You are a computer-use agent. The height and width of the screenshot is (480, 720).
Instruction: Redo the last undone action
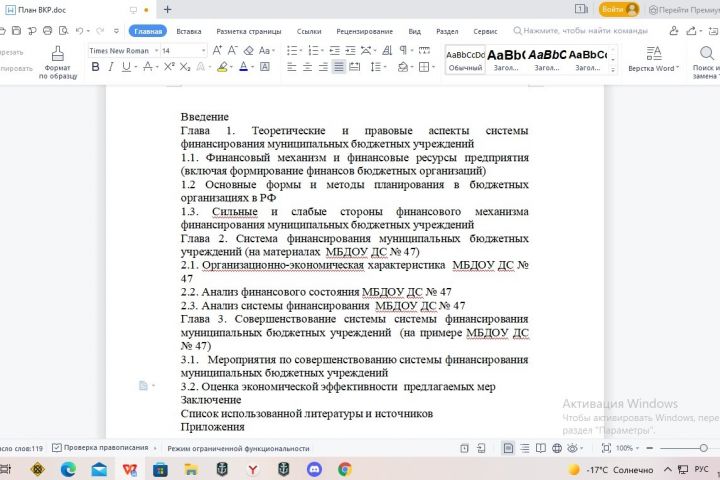pos(100,31)
